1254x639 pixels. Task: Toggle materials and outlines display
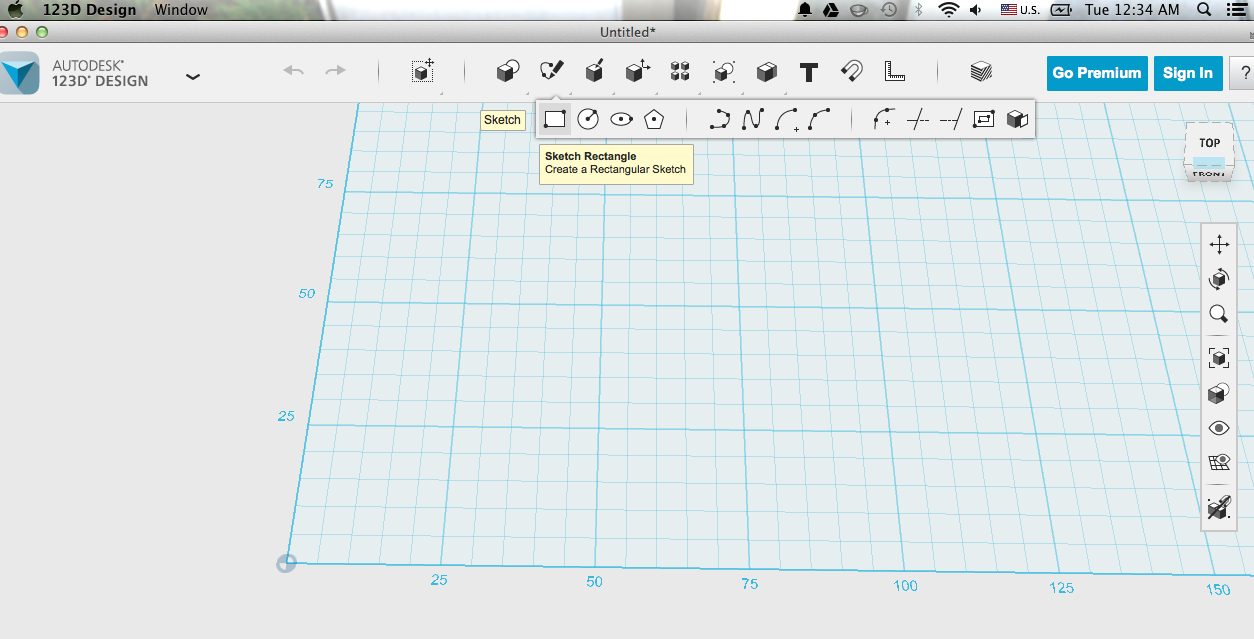[1218, 393]
